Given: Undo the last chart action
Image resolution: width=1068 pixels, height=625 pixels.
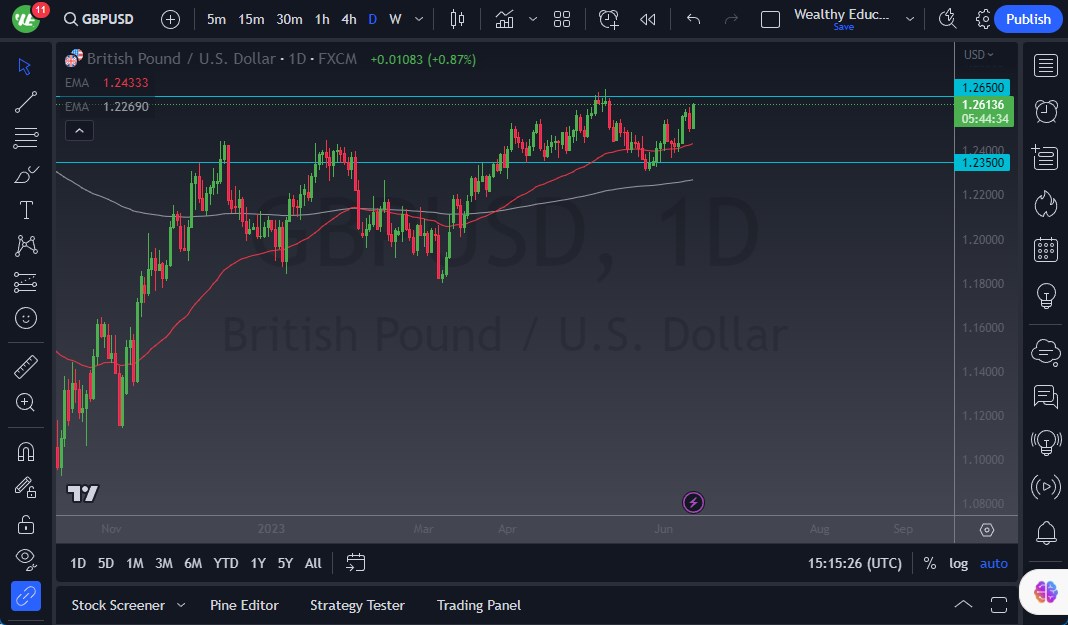Looking at the screenshot, I should tap(693, 19).
